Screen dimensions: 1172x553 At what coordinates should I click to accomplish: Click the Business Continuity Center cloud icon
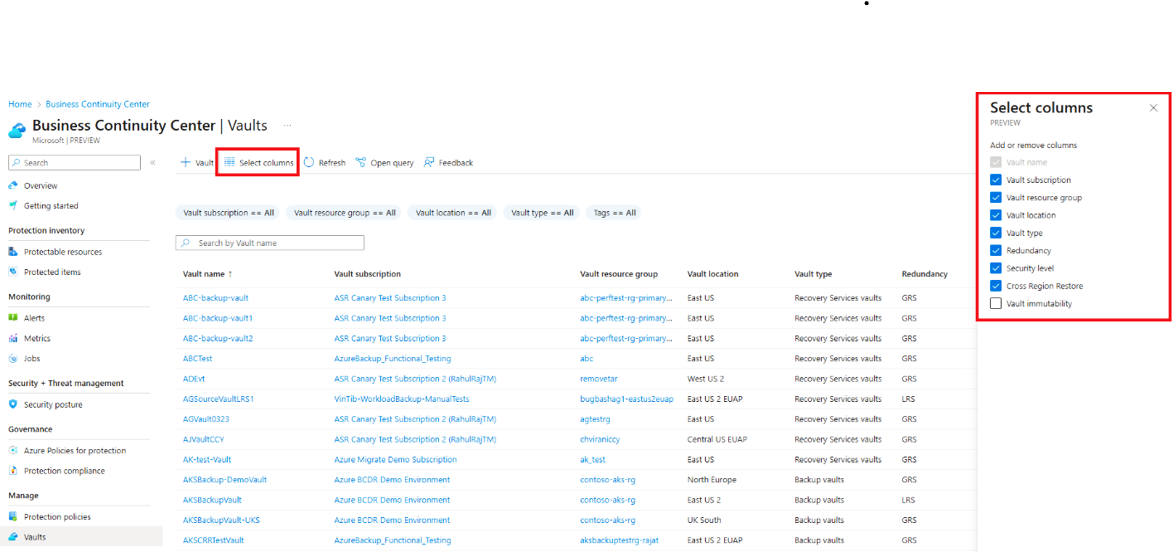(x=17, y=130)
